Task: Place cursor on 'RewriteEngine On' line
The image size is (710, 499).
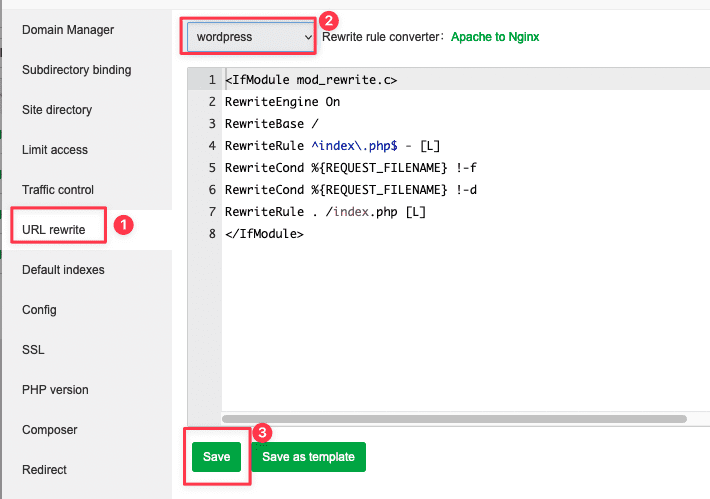Action: pos(283,102)
